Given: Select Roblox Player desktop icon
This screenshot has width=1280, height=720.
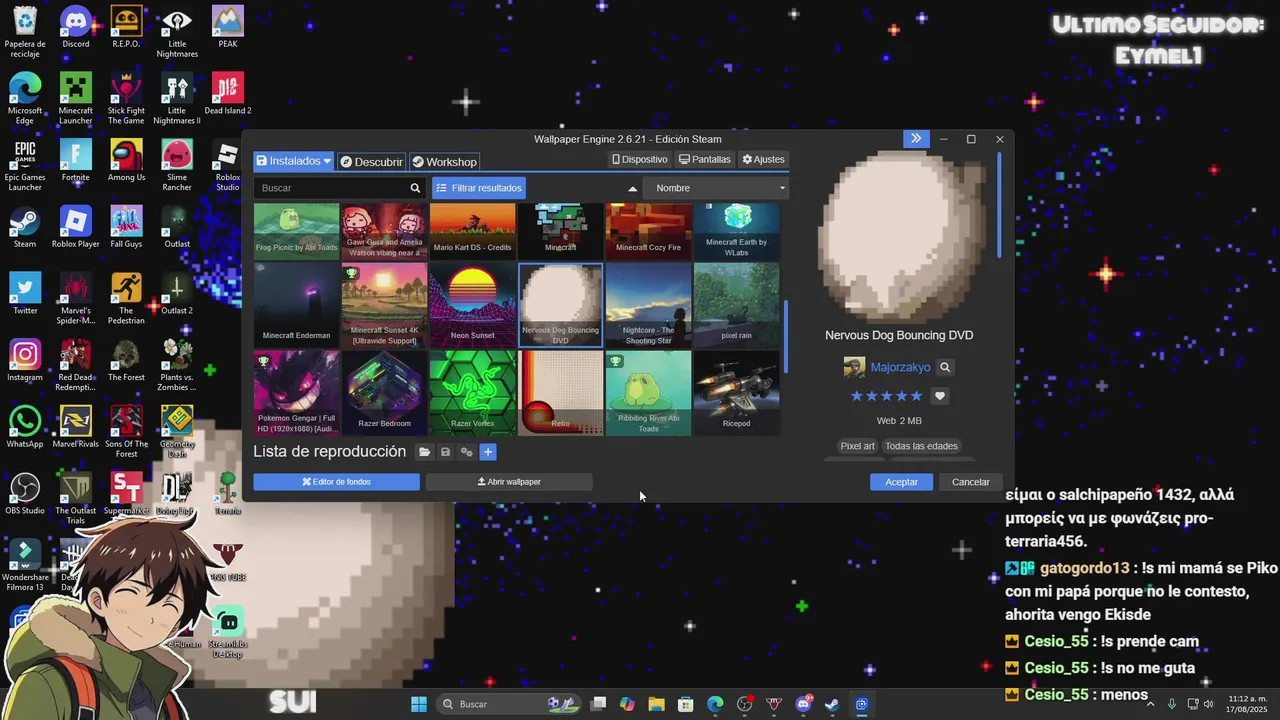Looking at the screenshot, I should [x=76, y=227].
